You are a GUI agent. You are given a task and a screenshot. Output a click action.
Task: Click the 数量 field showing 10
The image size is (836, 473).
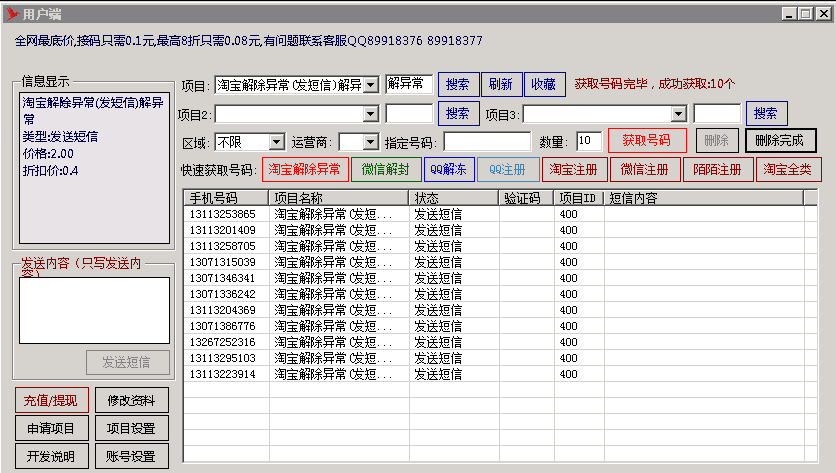[x=589, y=141]
